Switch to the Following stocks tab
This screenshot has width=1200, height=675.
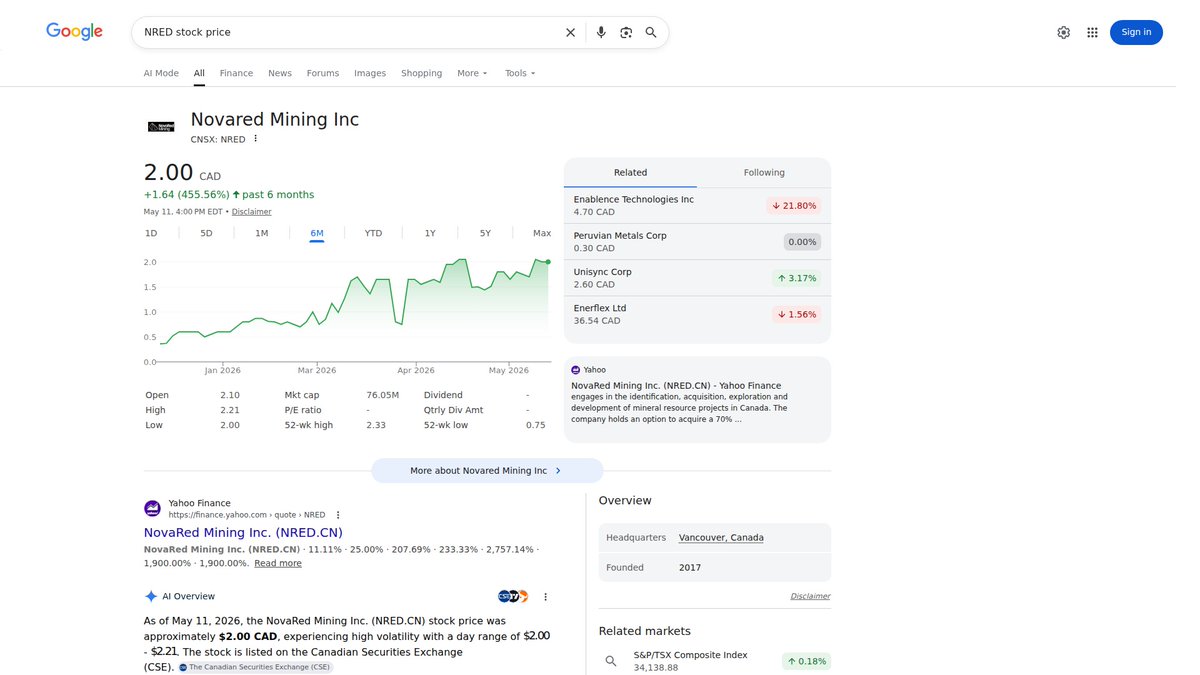(x=764, y=173)
